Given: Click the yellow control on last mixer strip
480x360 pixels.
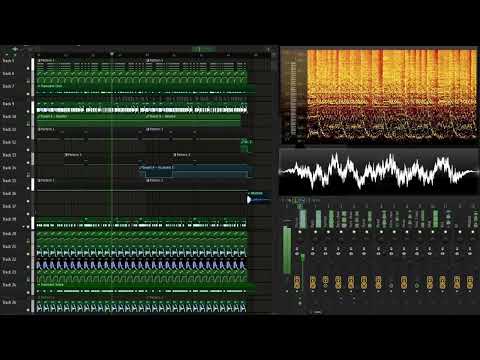Looking at the screenshot, I should 469,282.
